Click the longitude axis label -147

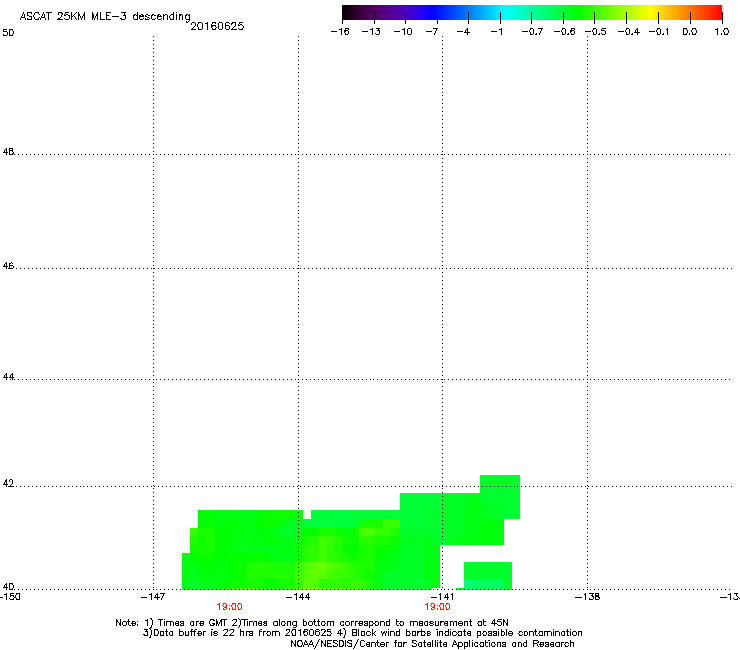point(153,597)
